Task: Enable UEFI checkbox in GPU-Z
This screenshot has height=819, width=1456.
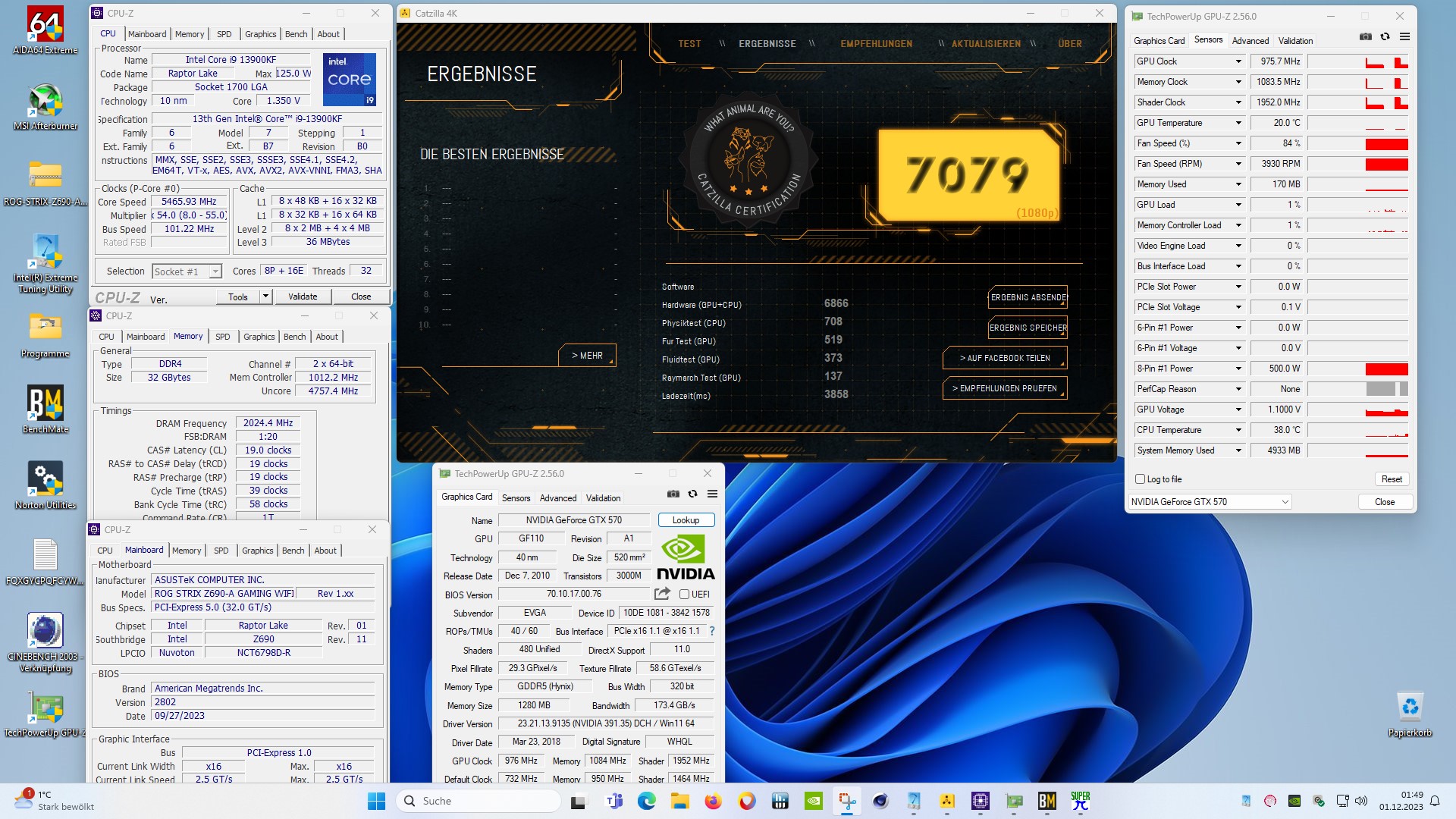Action: [x=684, y=595]
